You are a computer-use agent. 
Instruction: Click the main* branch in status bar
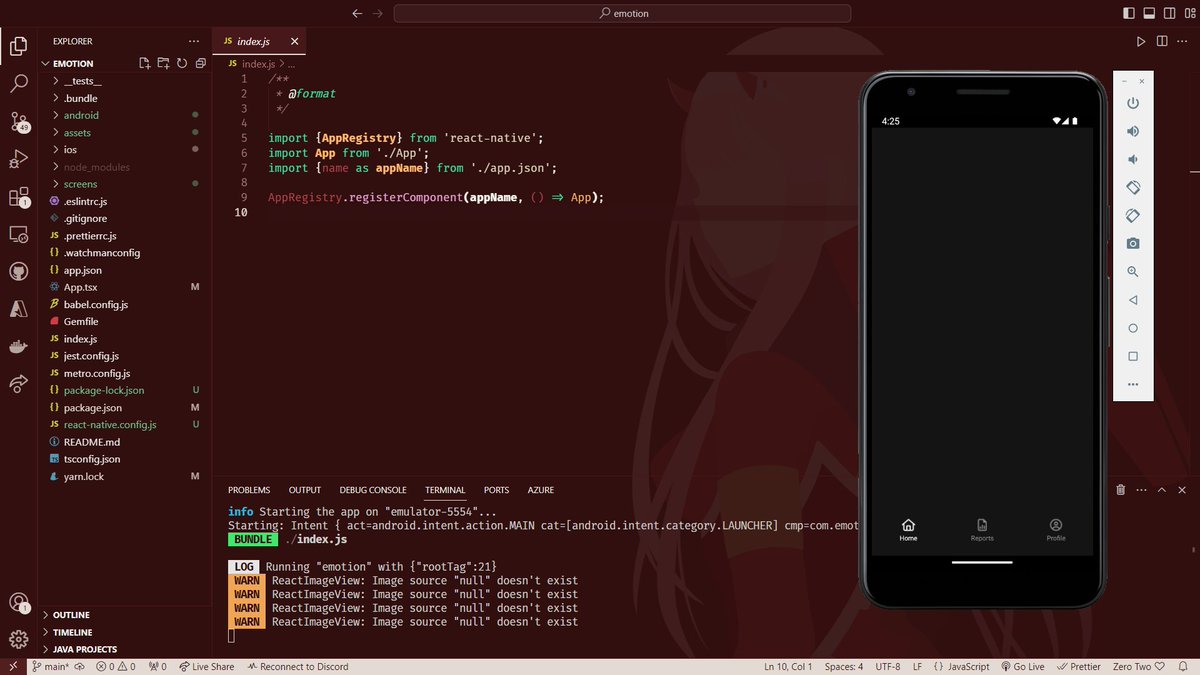click(50, 667)
